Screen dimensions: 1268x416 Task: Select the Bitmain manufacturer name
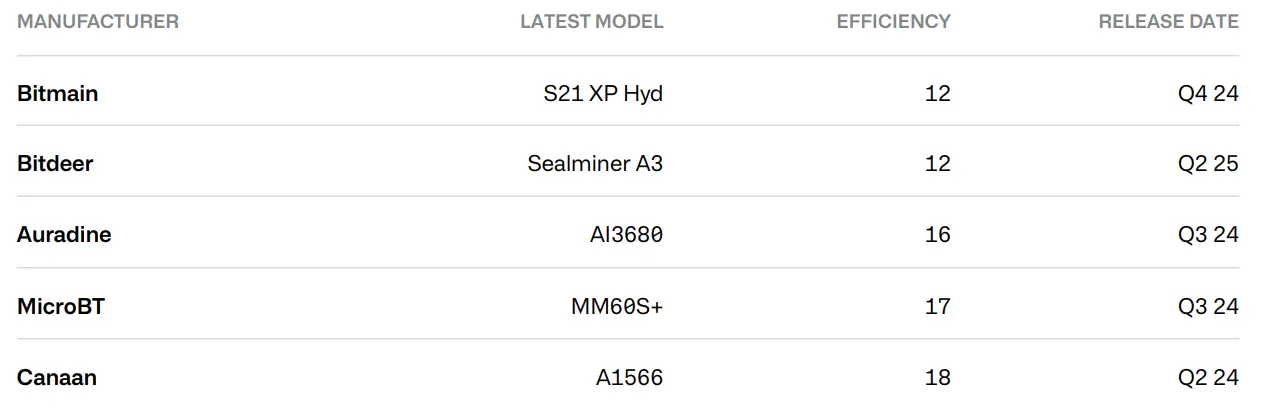[x=58, y=93]
